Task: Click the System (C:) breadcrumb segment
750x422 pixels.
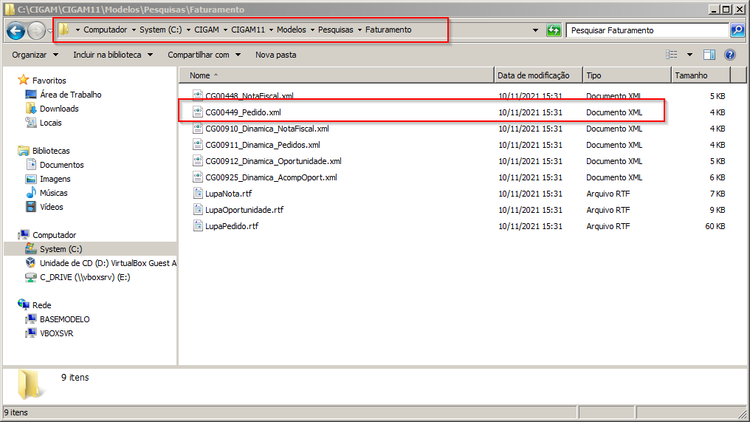Action: tap(160, 30)
